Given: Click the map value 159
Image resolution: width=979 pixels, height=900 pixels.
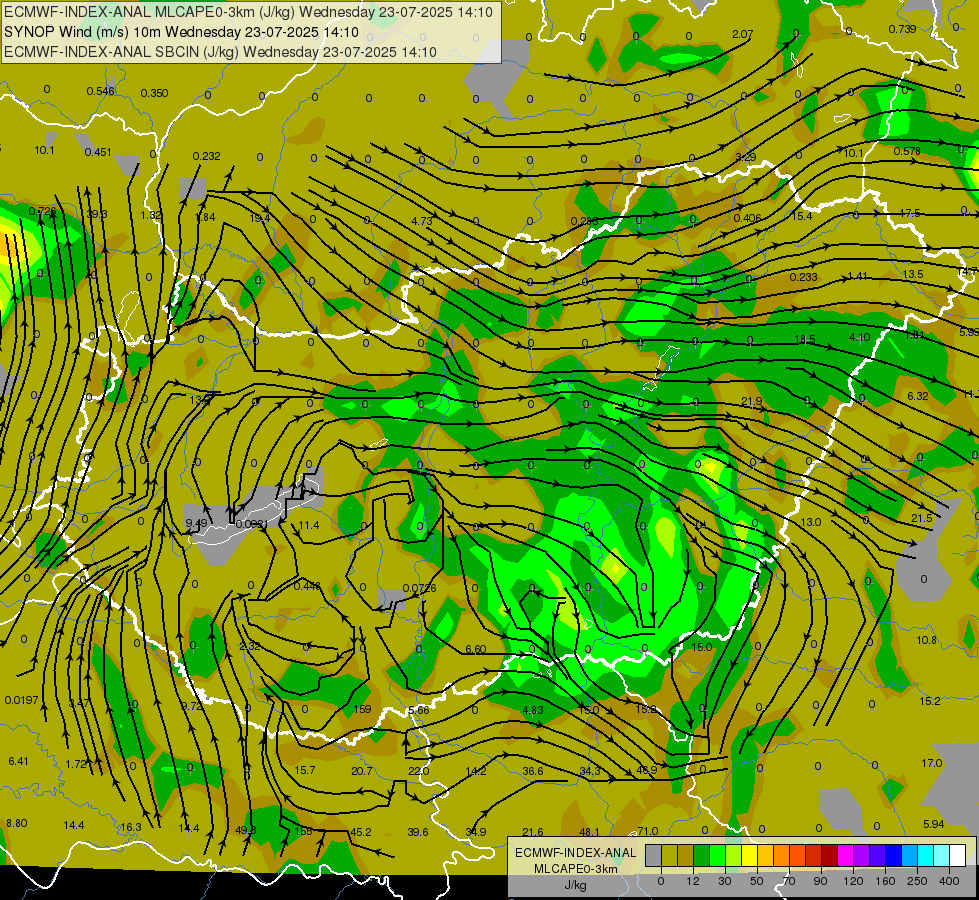Looking at the screenshot, I should coord(362,709).
